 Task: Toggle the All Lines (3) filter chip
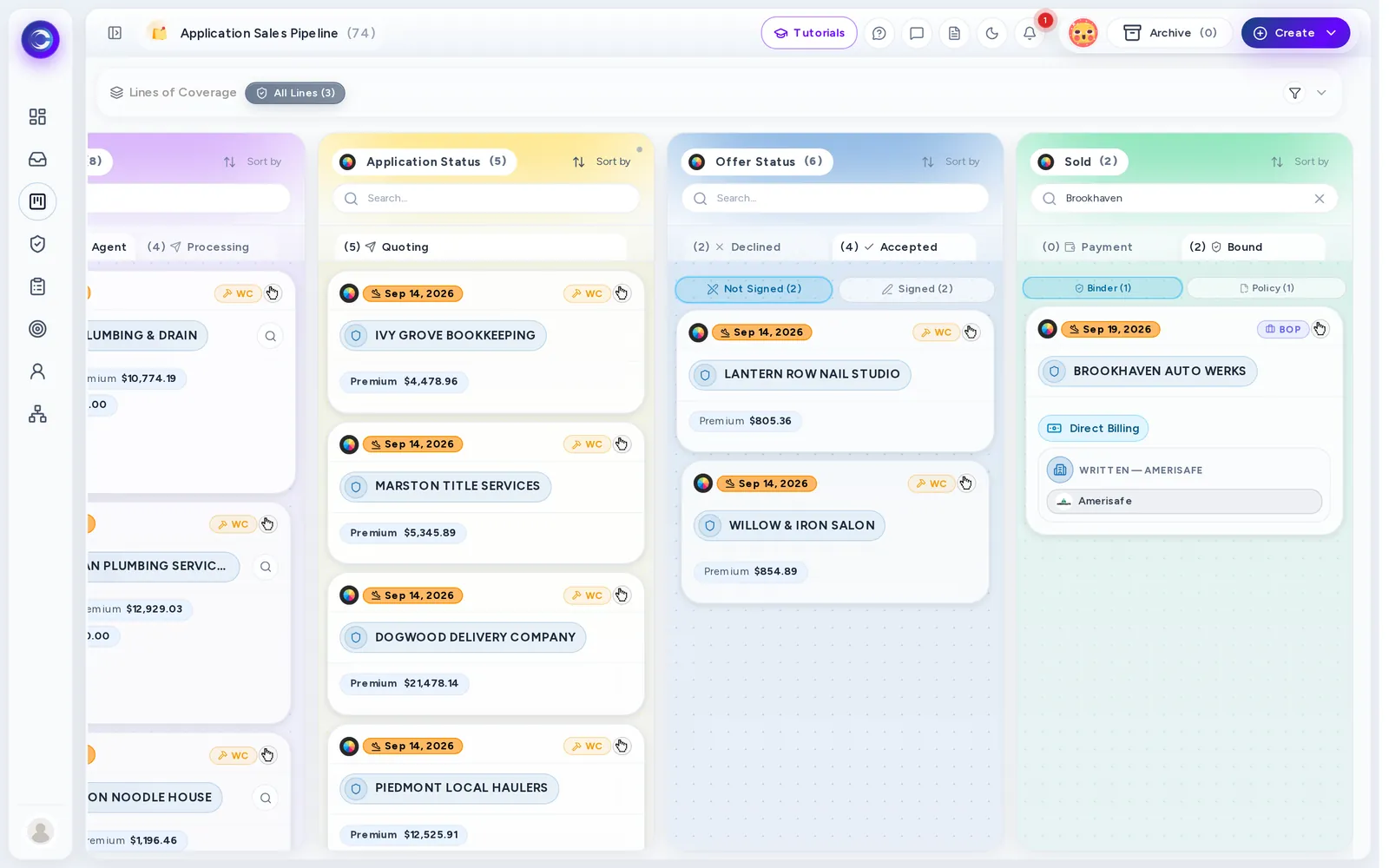295,93
